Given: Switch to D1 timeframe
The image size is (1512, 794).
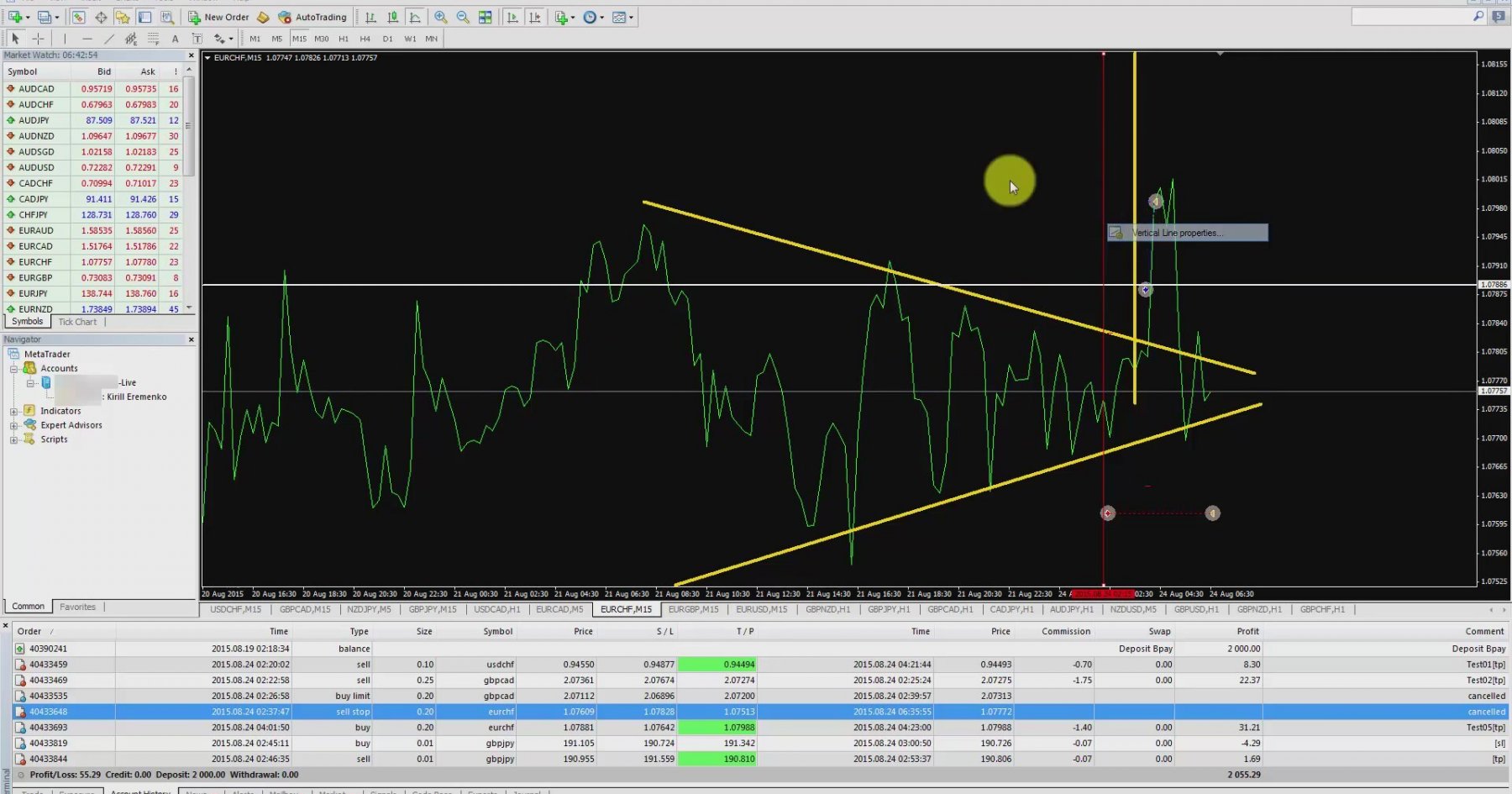Looking at the screenshot, I should 387,39.
